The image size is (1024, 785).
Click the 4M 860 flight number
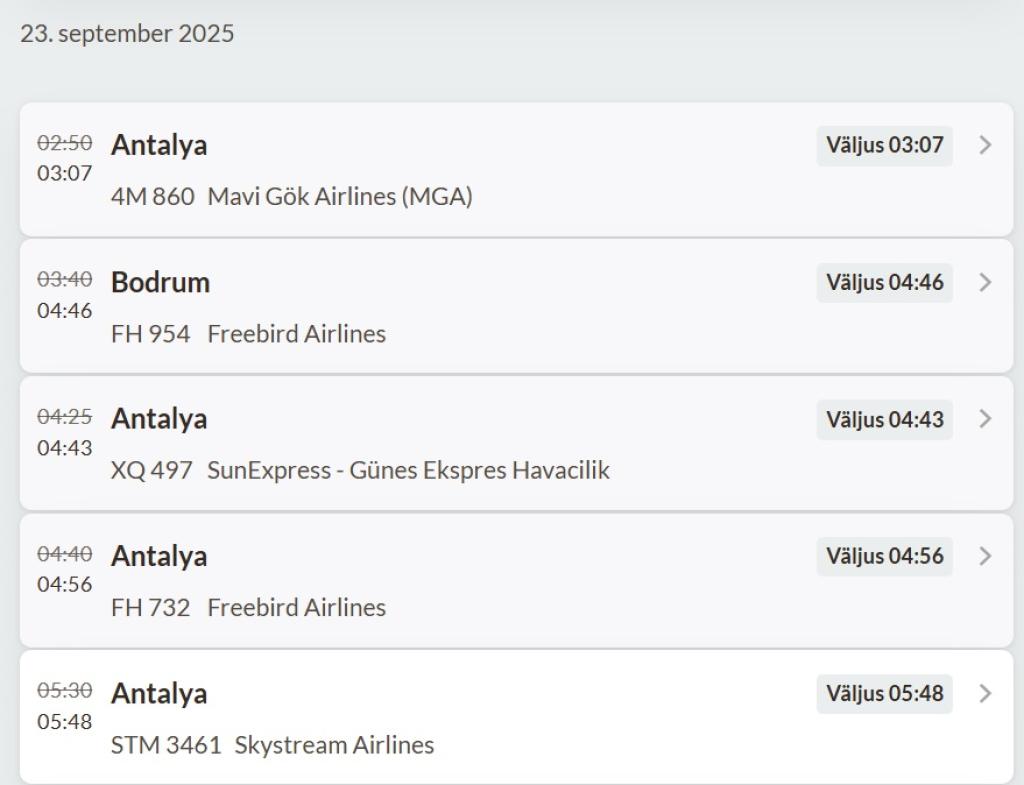click(152, 197)
